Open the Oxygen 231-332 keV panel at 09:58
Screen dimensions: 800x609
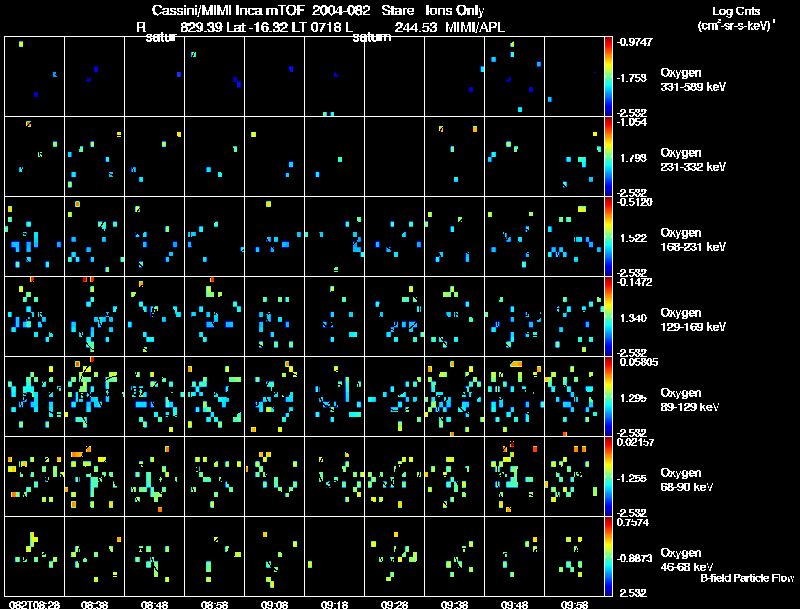[x=574, y=156]
